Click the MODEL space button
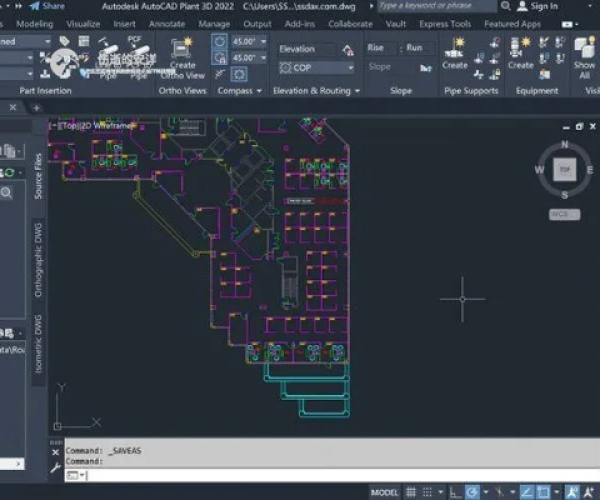This screenshot has height=500, width=600. click(x=384, y=493)
